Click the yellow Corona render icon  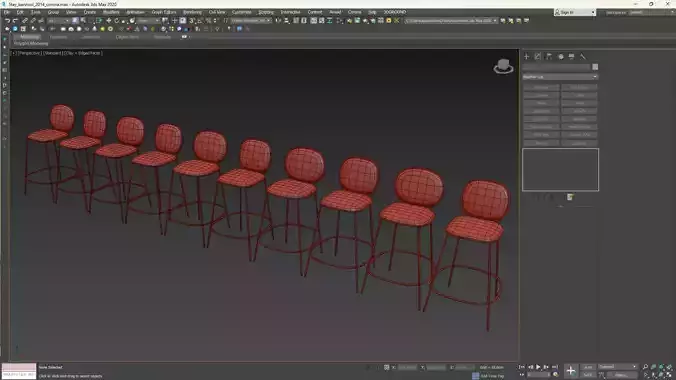tap(388, 21)
